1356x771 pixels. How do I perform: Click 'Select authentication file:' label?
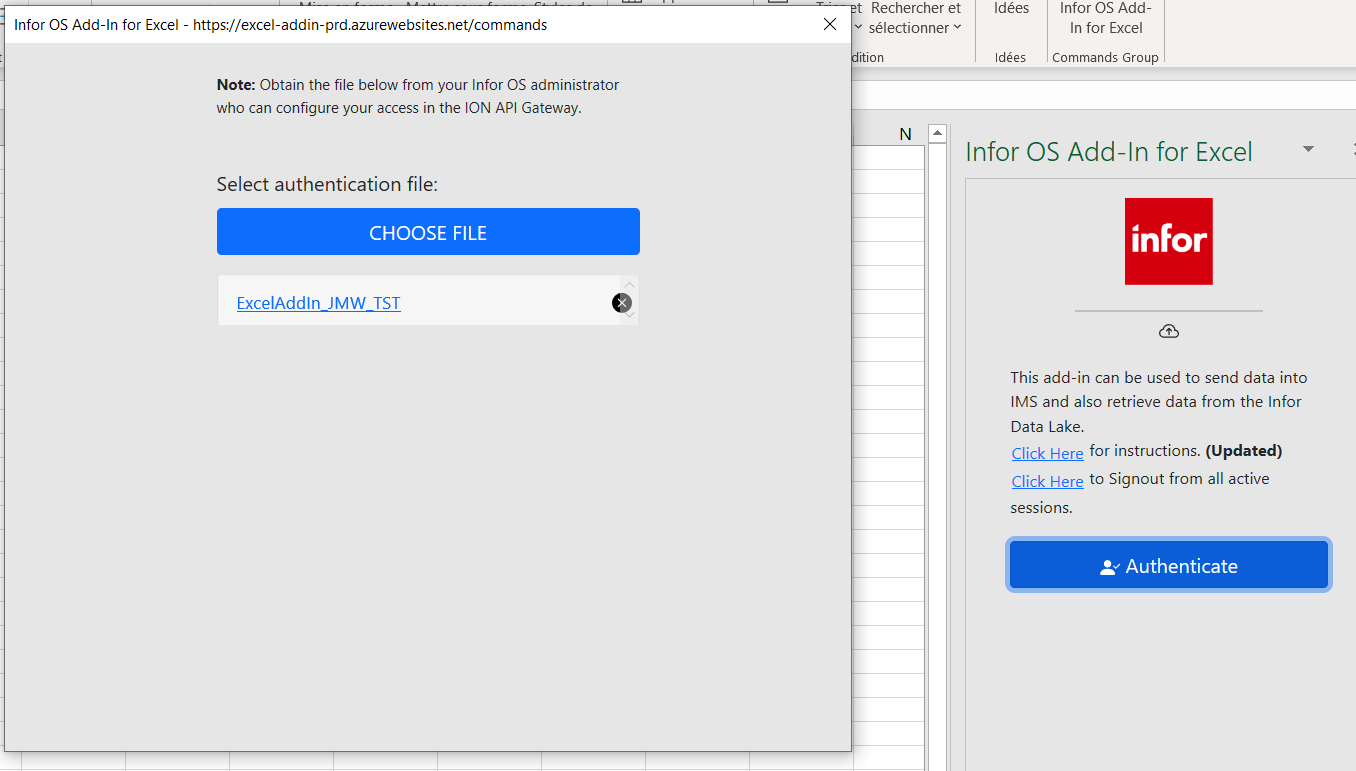click(327, 184)
